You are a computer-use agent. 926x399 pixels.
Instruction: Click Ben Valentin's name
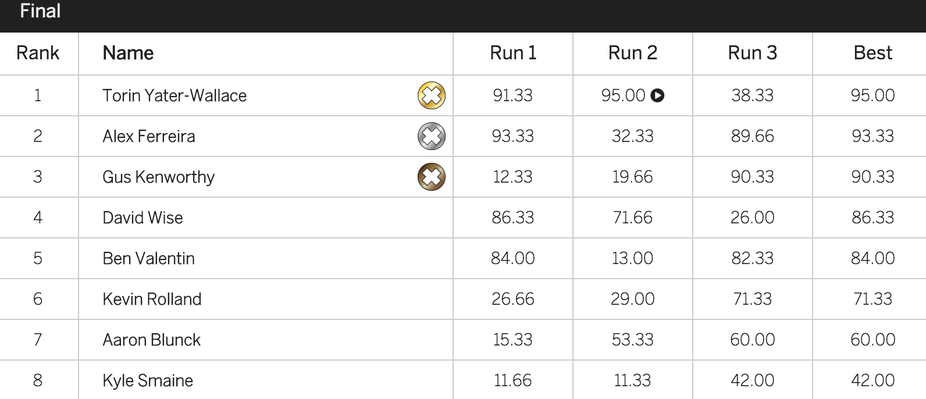click(x=149, y=259)
